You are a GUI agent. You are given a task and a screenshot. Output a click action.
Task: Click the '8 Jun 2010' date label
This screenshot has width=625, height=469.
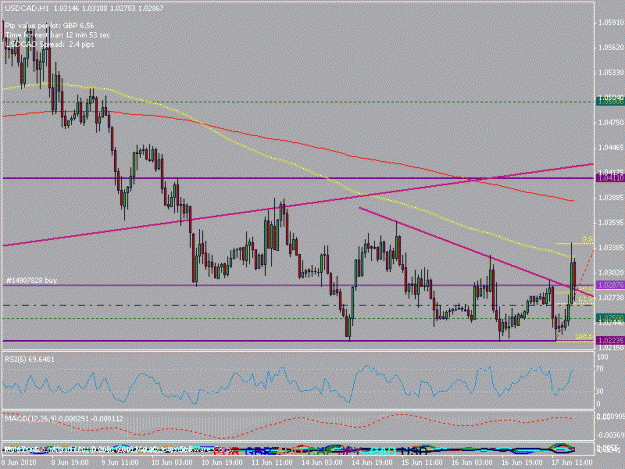pos(19,463)
